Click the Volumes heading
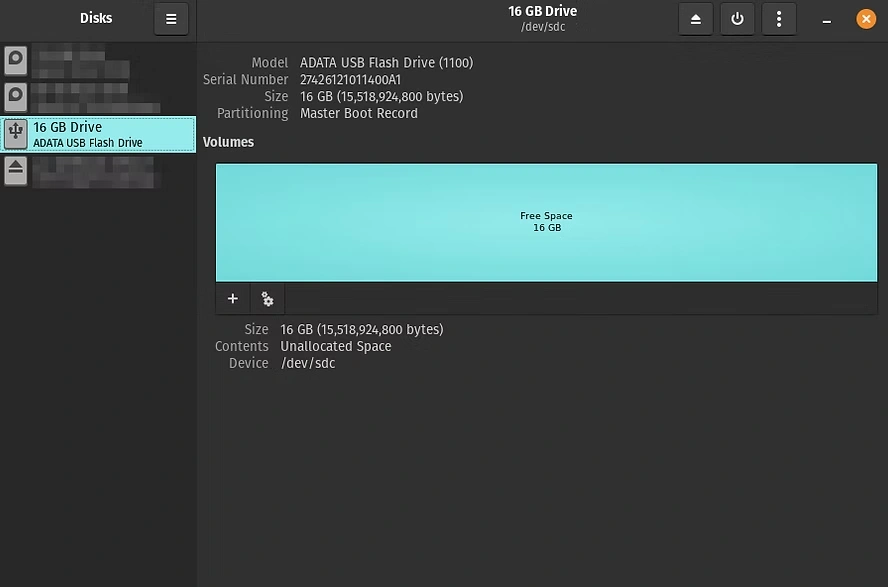The width and height of the screenshot is (888, 587). [x=228, y=142]
